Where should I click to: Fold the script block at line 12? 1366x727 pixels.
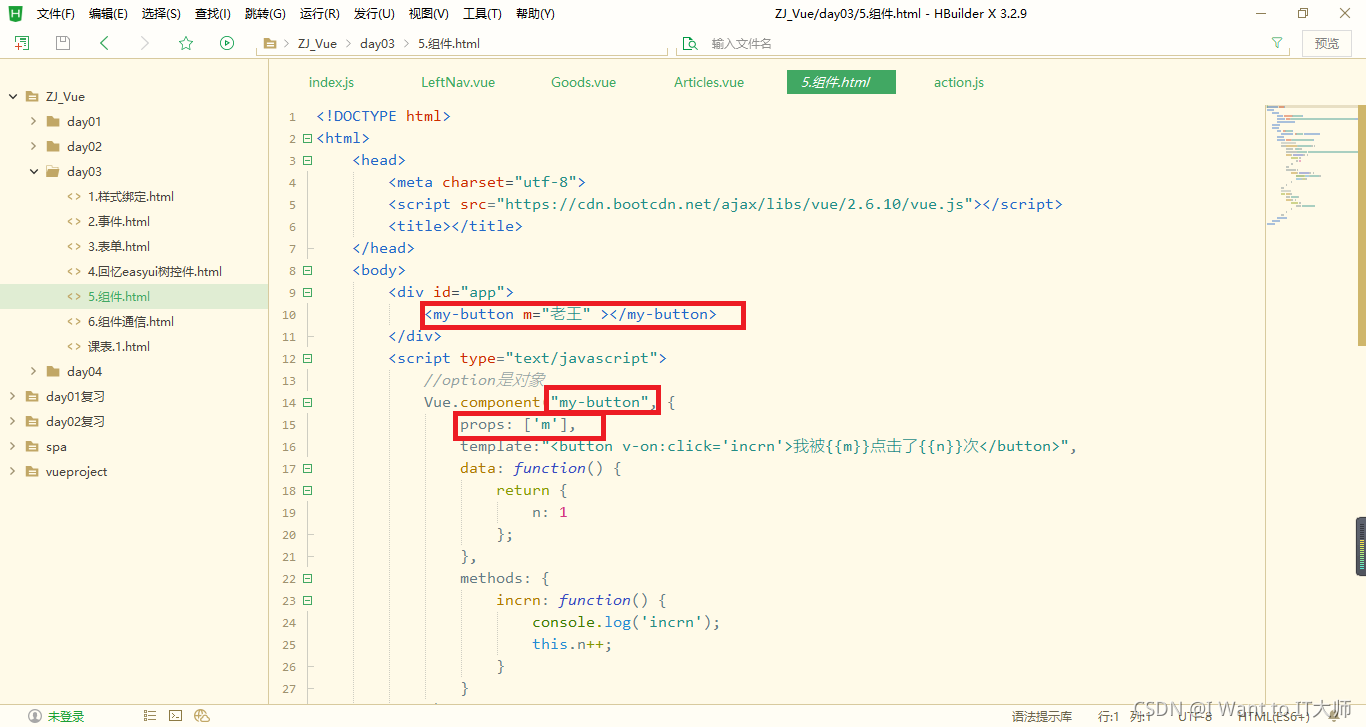pyautogui.click(x=308, y=359)
